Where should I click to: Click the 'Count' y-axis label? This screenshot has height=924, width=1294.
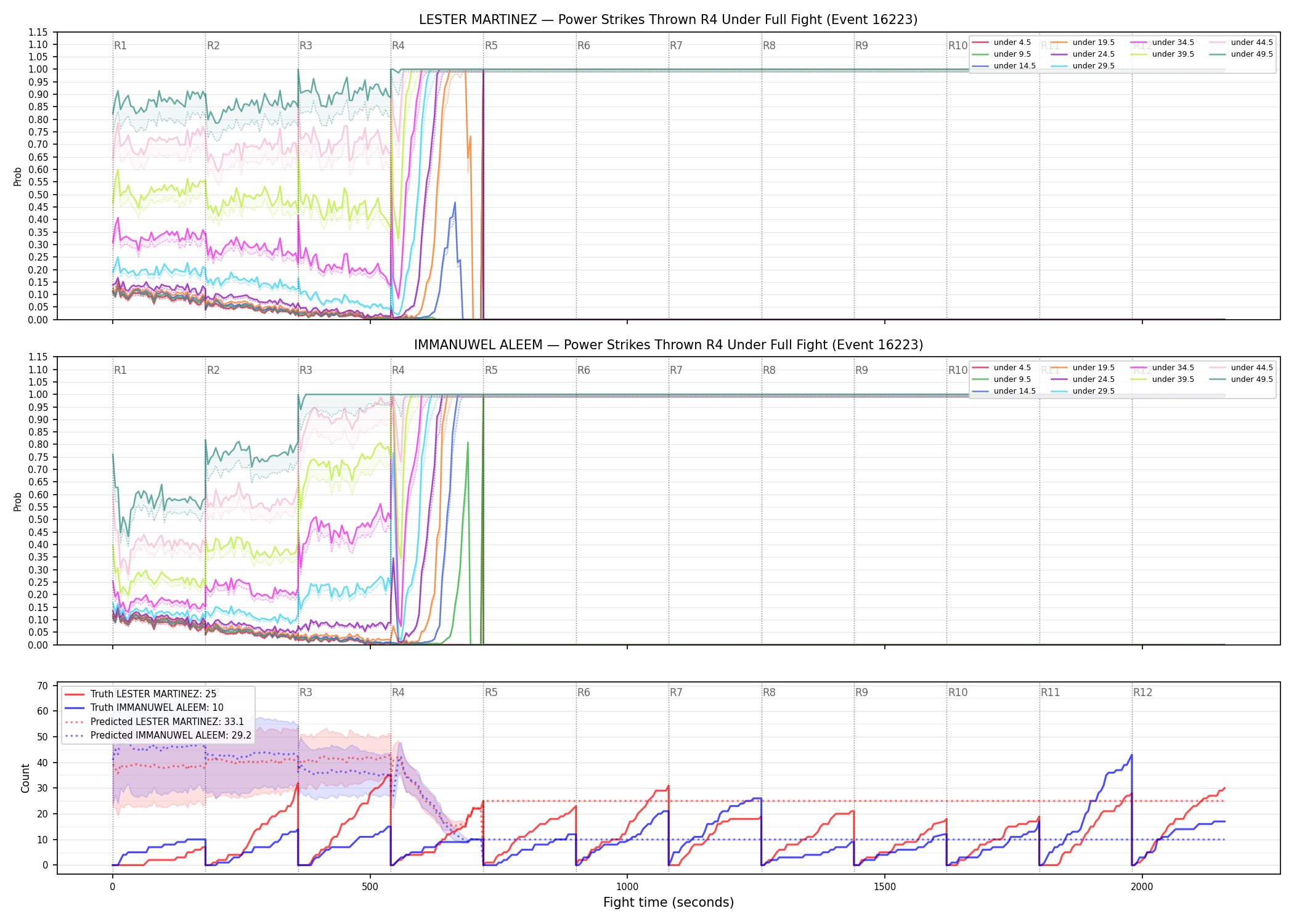[x=25, y=778]
